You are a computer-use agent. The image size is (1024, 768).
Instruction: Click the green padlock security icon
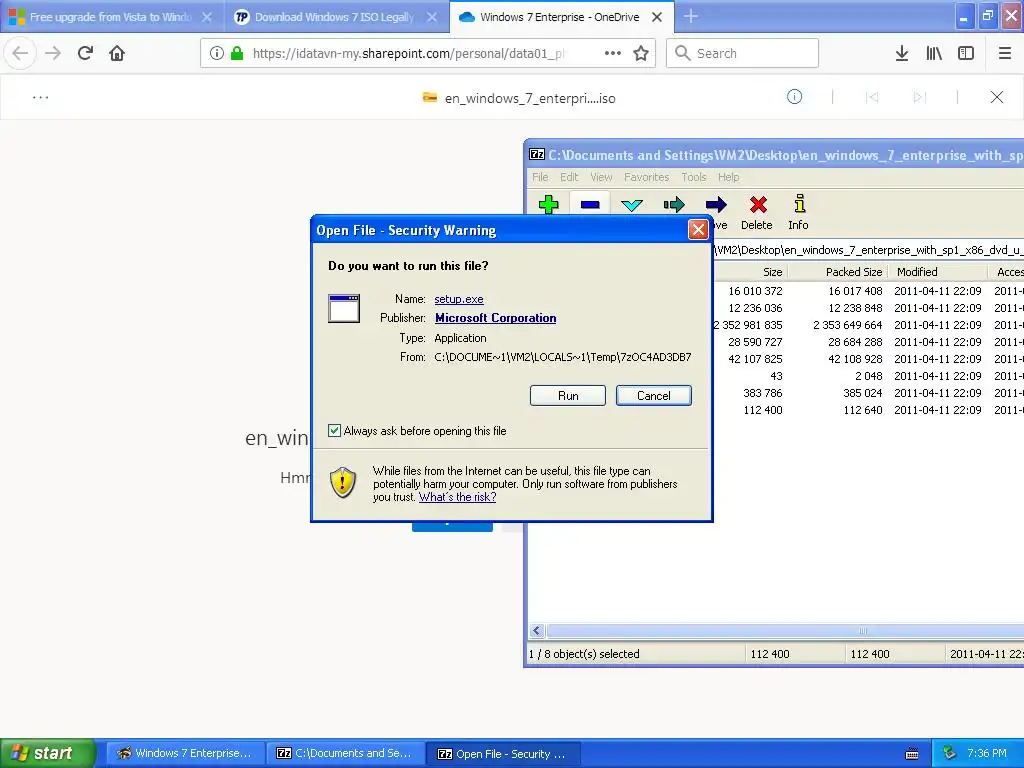(237, 53)
